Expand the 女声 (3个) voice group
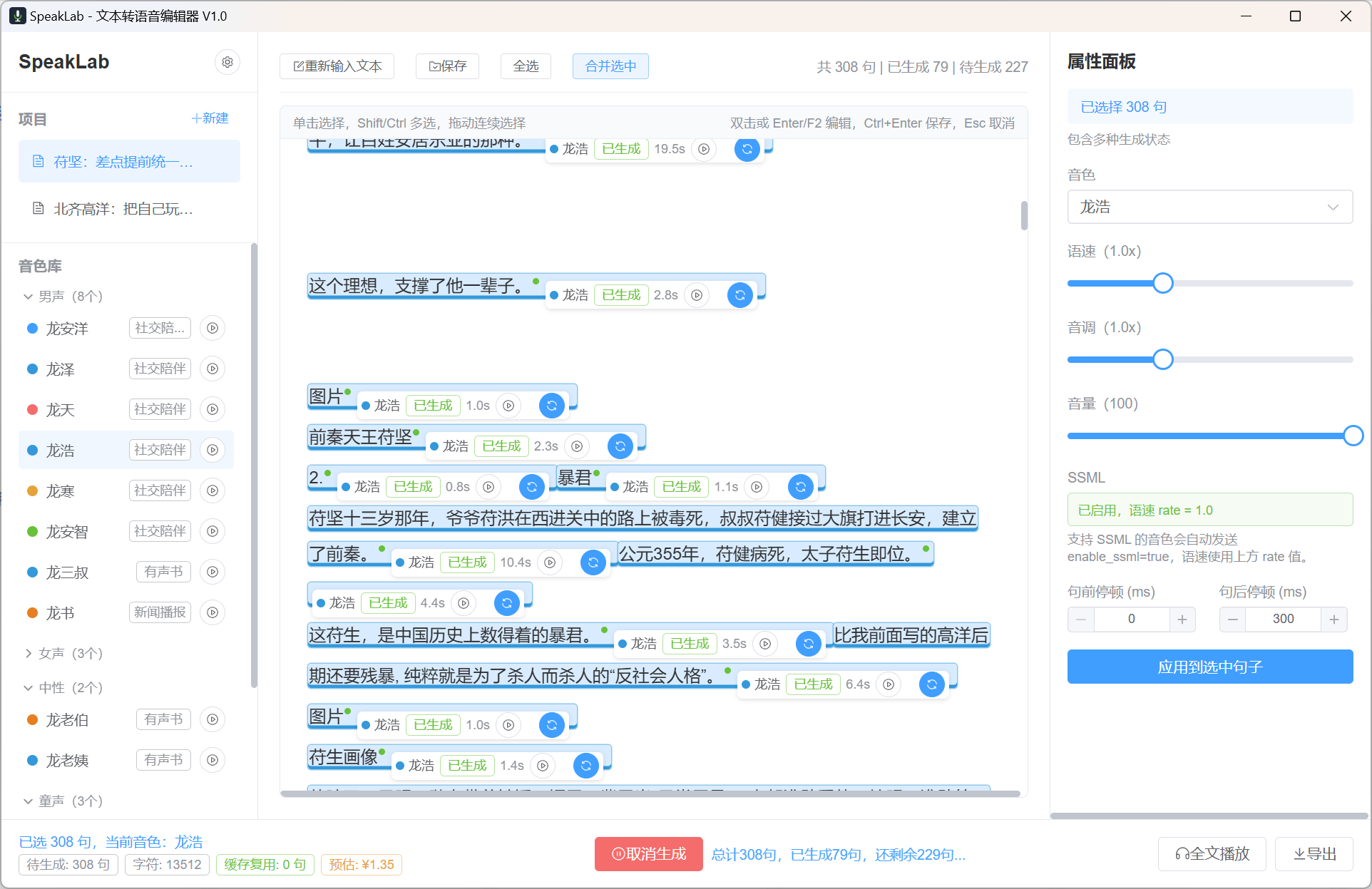Image resolution: width=1372 pixels, height=889 pixels. tap(63, 653)
